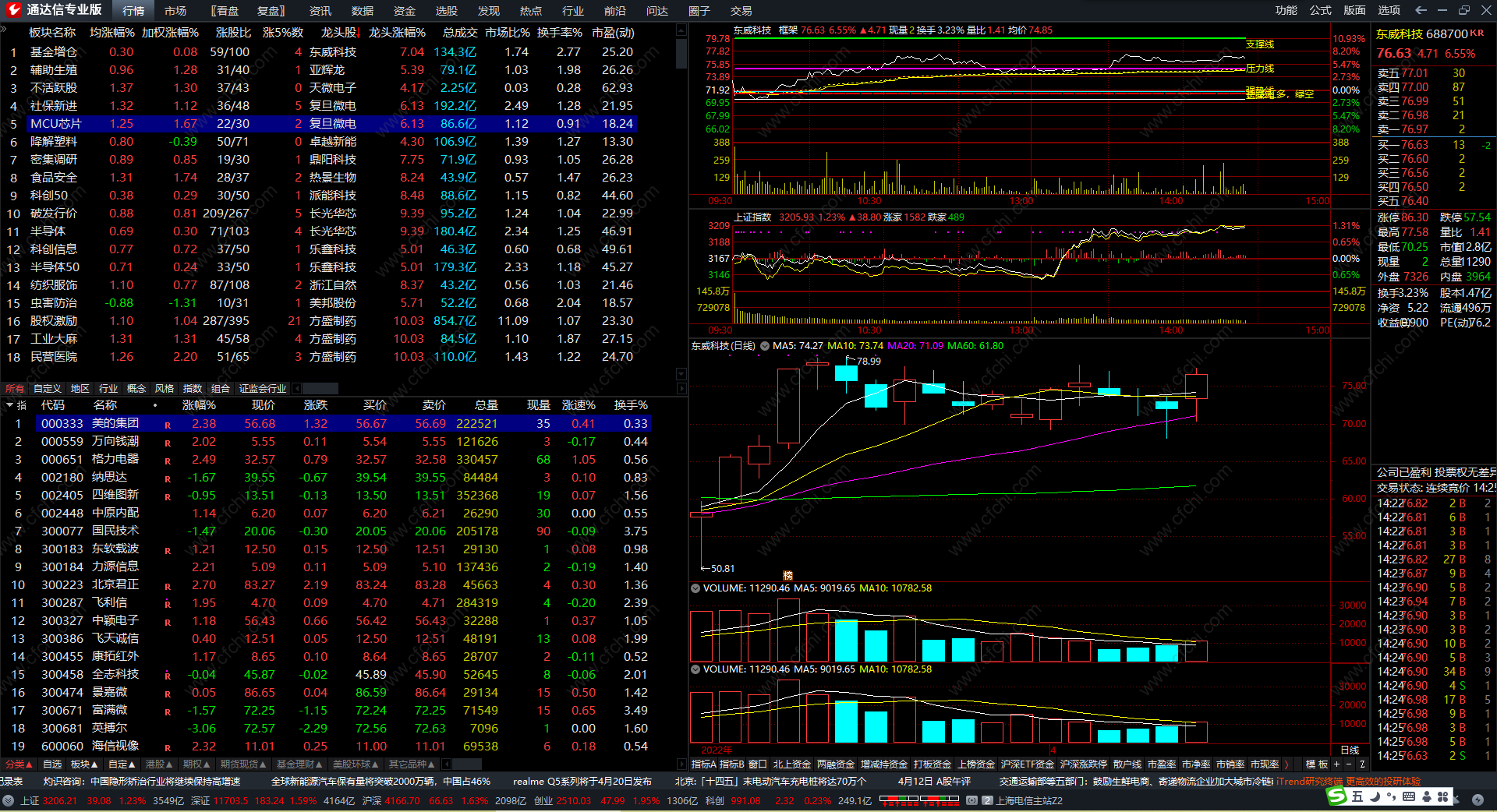Expand the 港股▲ category menu
Image resolution: width=1497 pixels, height=812 pixels.
pos(159,764)
